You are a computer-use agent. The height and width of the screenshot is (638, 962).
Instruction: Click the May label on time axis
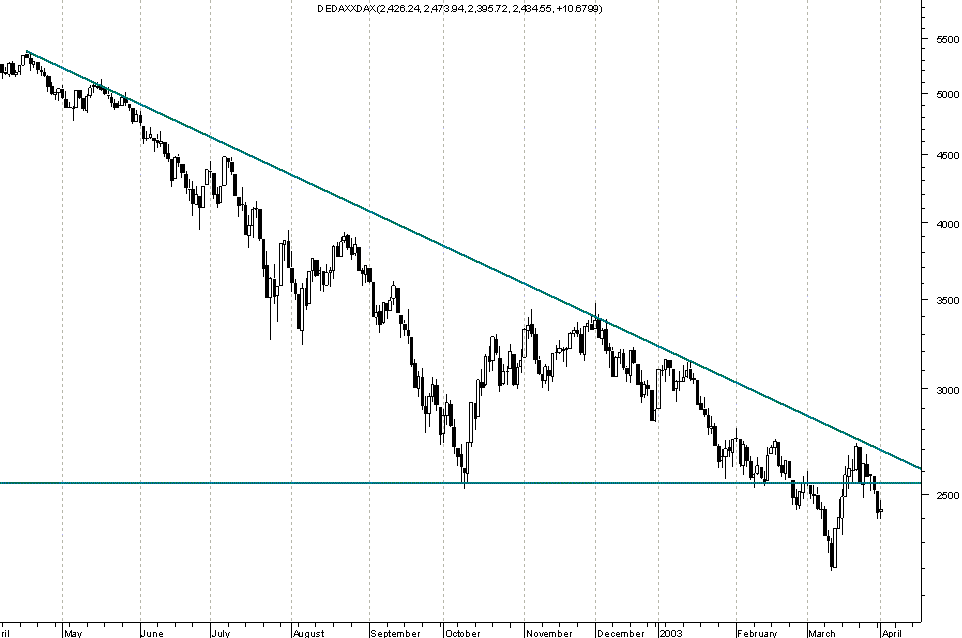point(73,633)
